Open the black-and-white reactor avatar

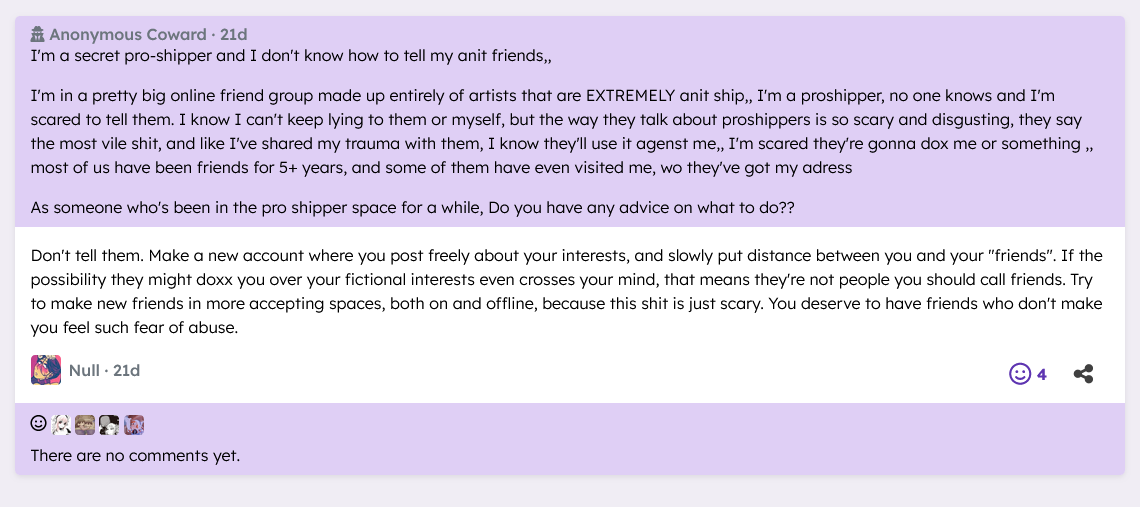(109, 424)
